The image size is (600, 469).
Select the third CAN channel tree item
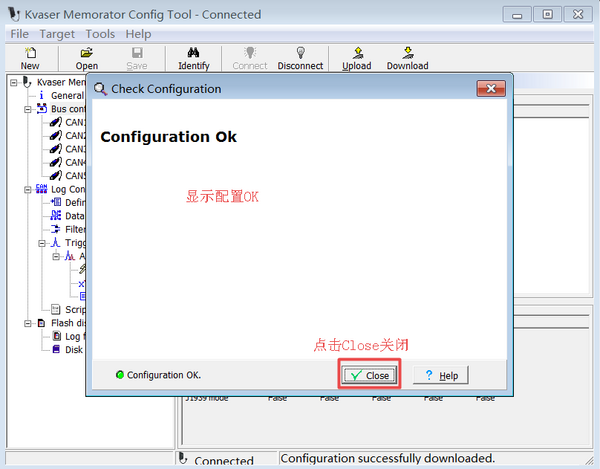pyautogui.click(x=75, y=149)
